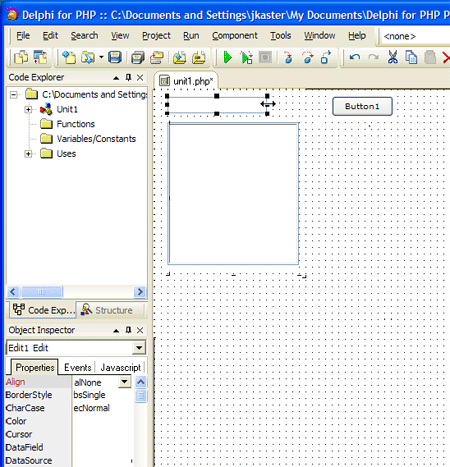Open the Run menu
This screenshot has height=467, width=450.
(191, 36)
